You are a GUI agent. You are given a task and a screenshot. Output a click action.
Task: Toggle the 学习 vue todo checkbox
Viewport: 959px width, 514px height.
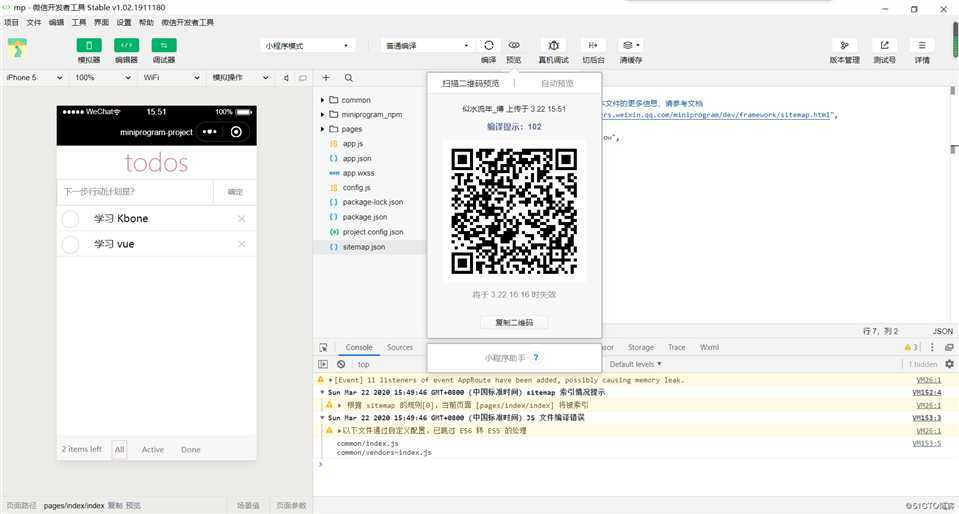[71, 245]
